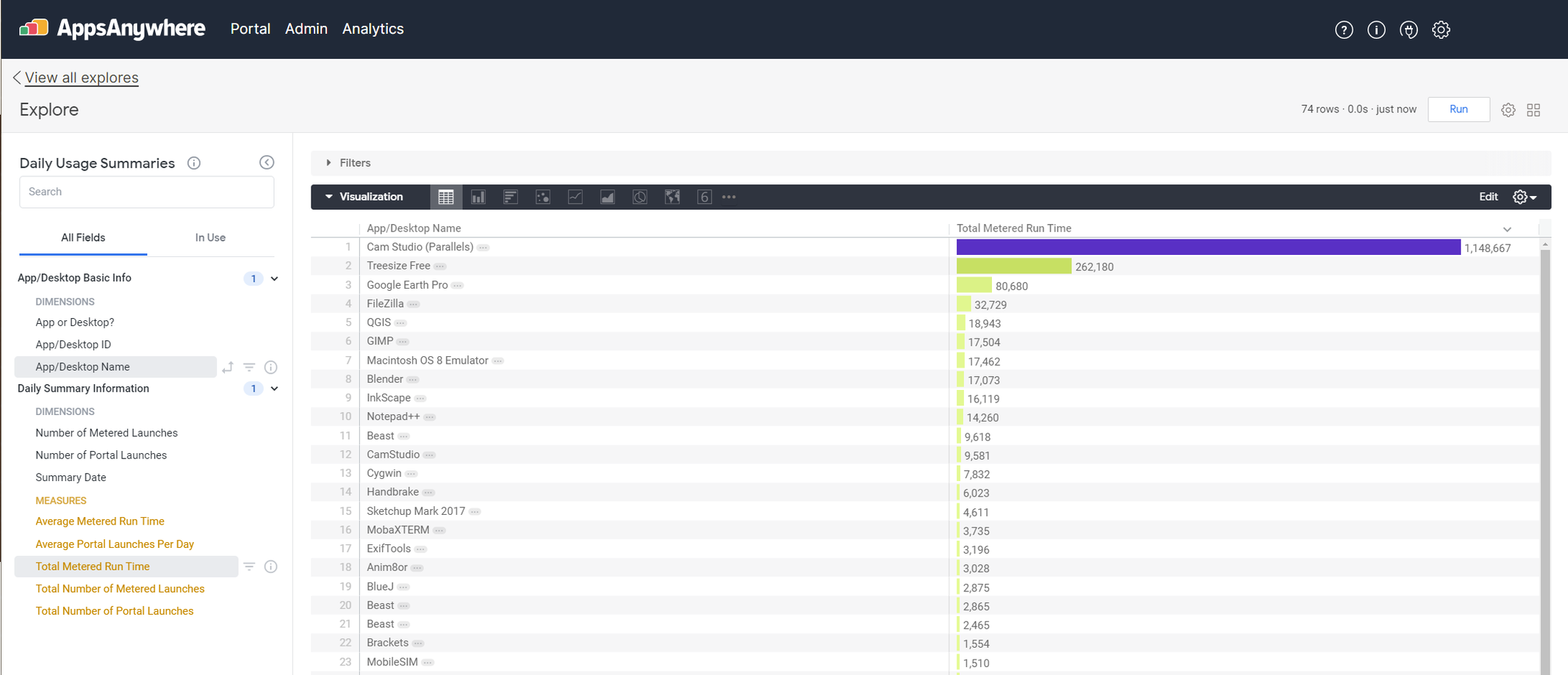The height and width of the screenshot is (675, 1568).
Task: Select the App/Desktop ID dimension
Action: (x=73, y=344)
